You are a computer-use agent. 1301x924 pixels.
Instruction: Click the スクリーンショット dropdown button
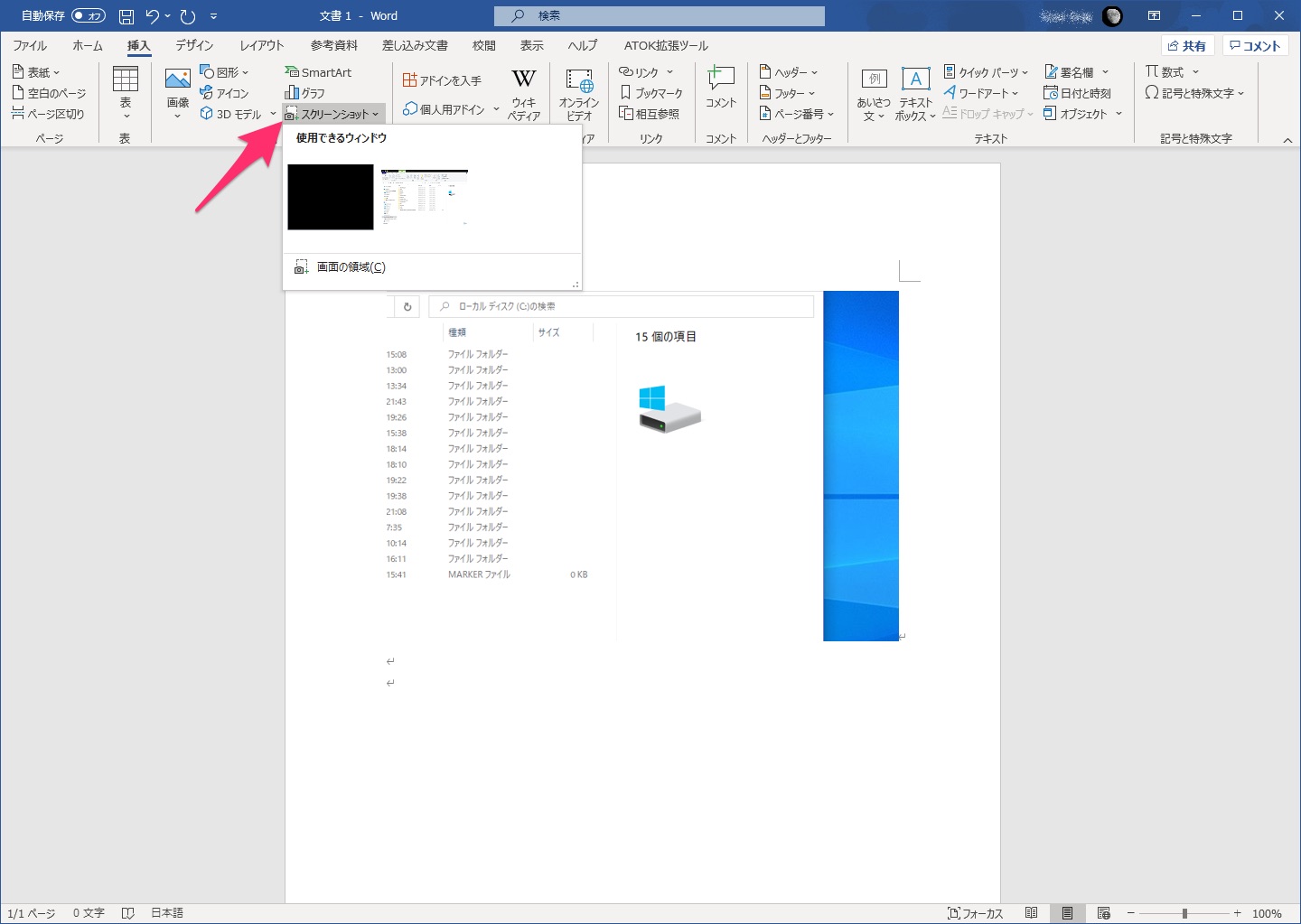[x=332, y=114]
